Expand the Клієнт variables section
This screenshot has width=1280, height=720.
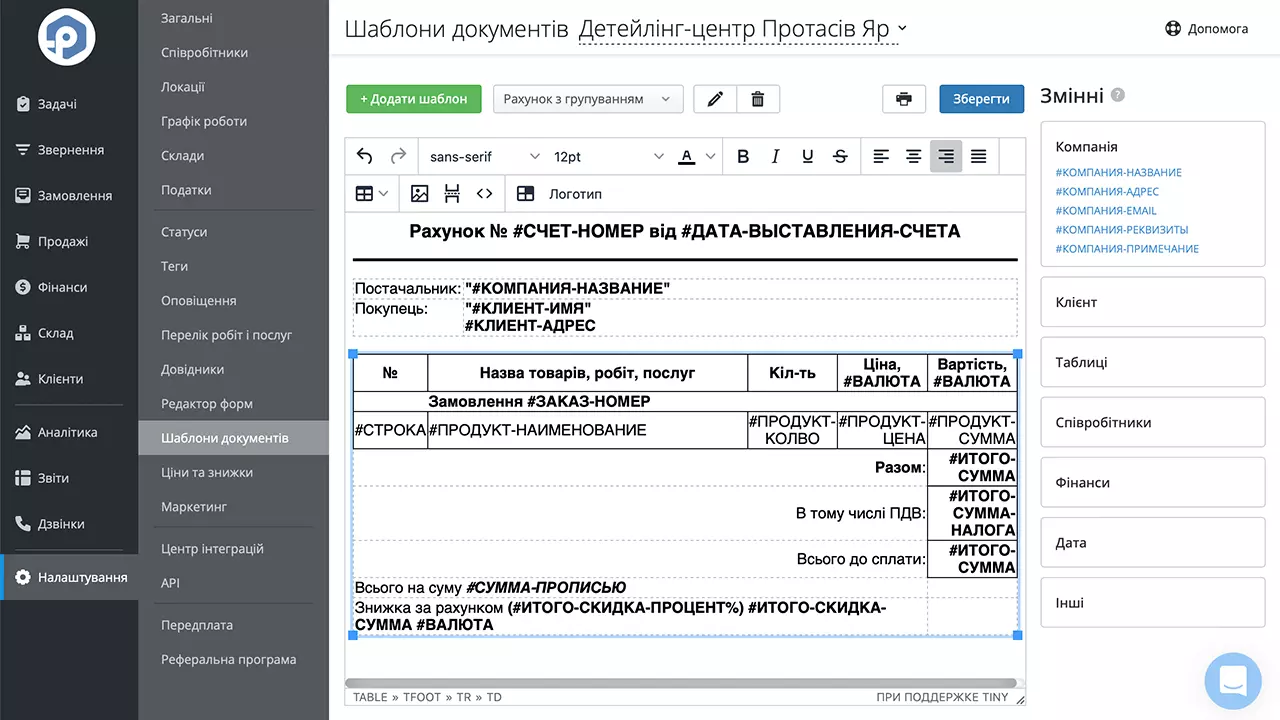point(1153,302)
